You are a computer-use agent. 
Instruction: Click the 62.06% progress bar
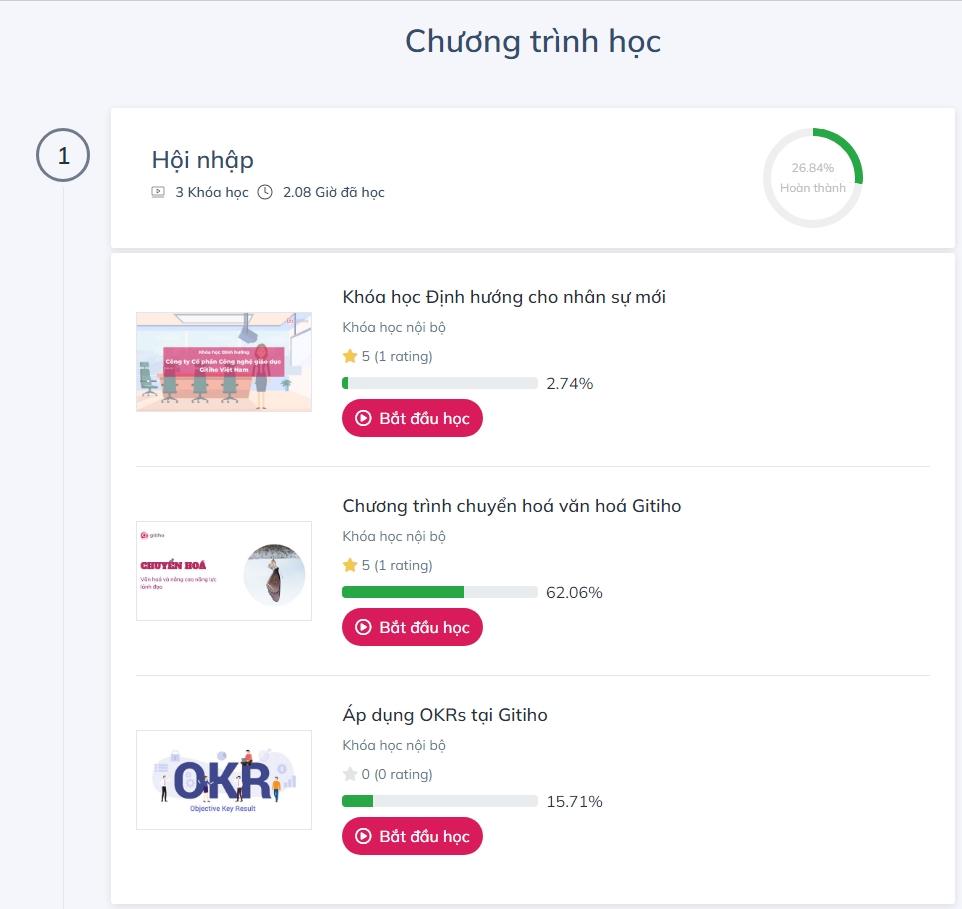pyautogui.click(x=440, y=592)
